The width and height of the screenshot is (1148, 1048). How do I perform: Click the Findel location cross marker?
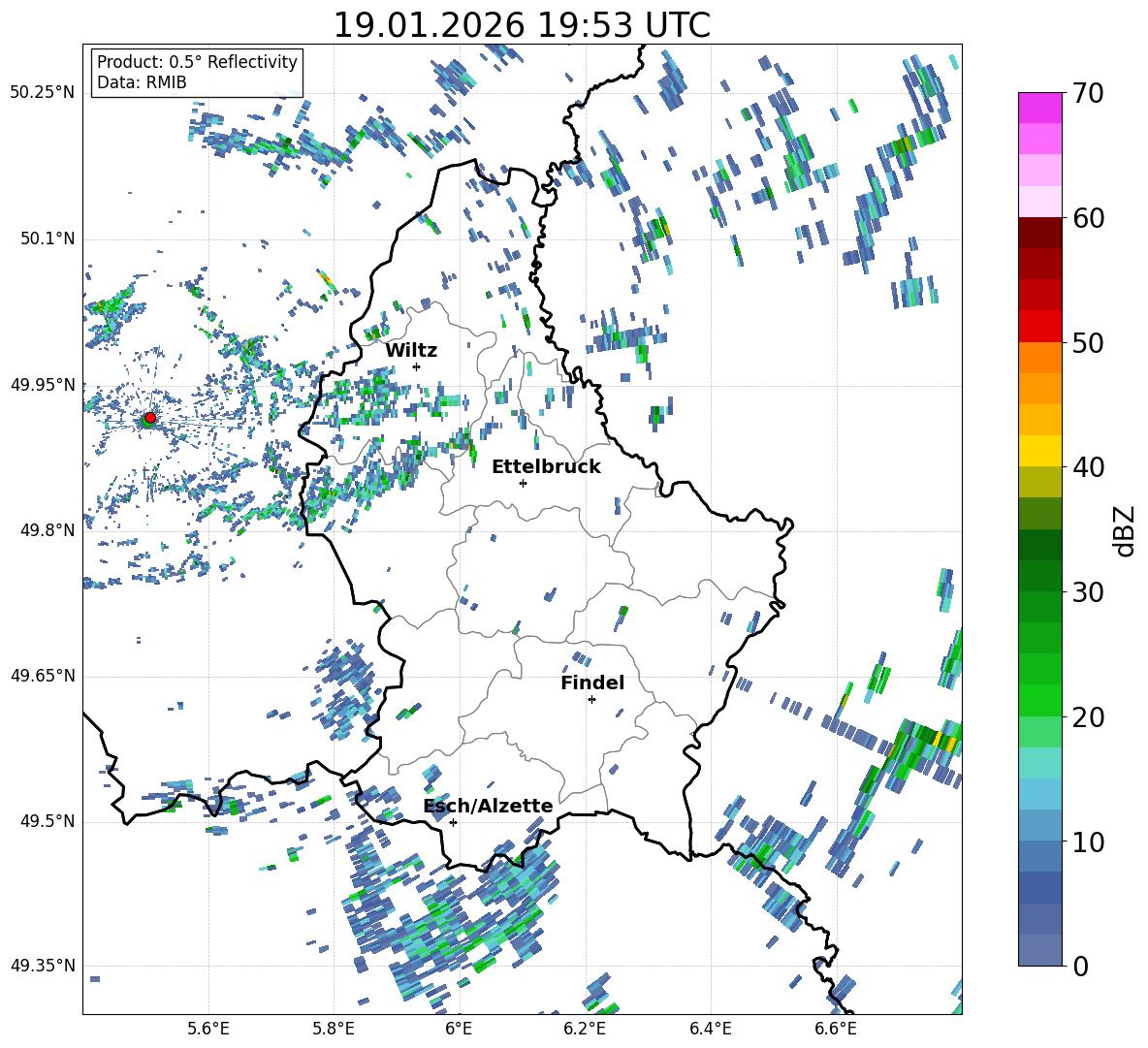(x=591, y=700)
